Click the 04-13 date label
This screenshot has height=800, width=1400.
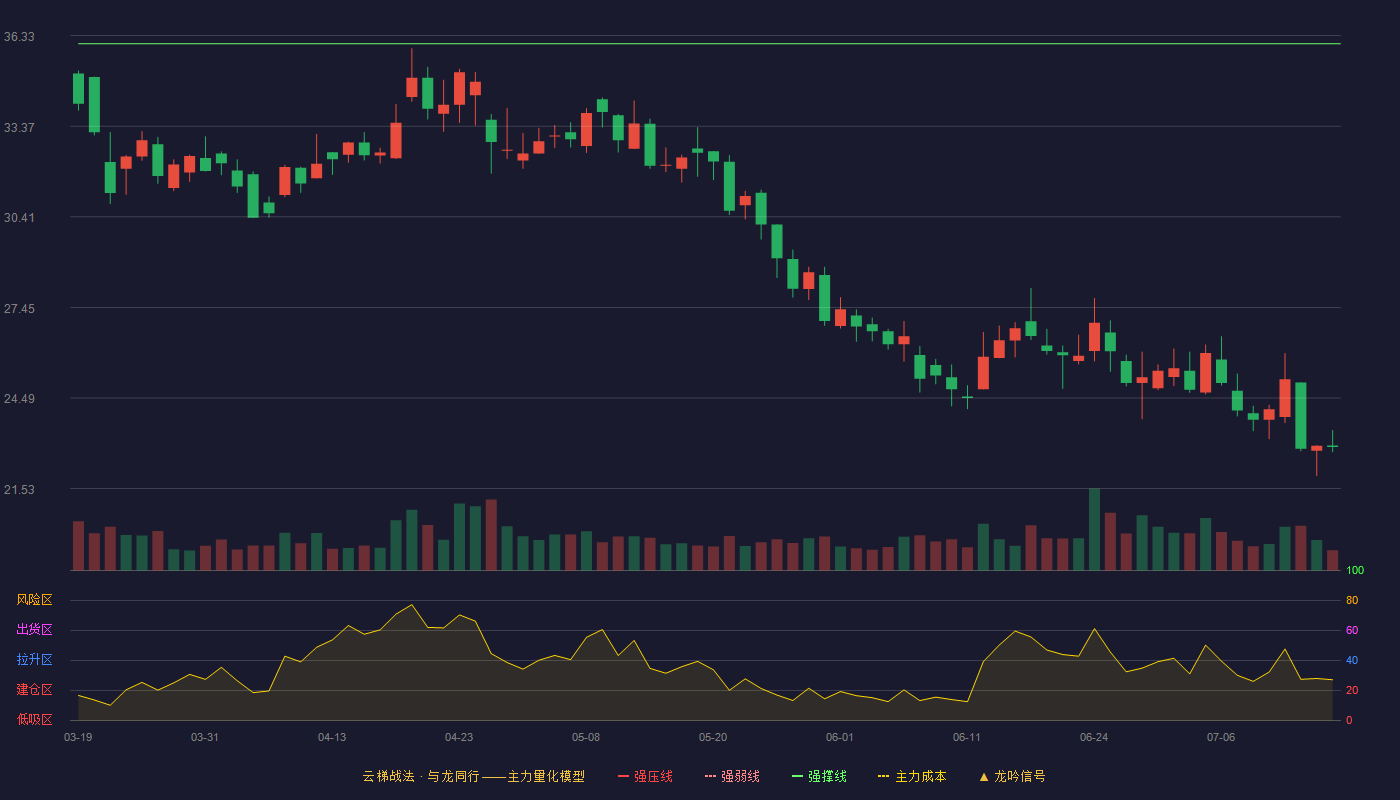pos(332,737)
